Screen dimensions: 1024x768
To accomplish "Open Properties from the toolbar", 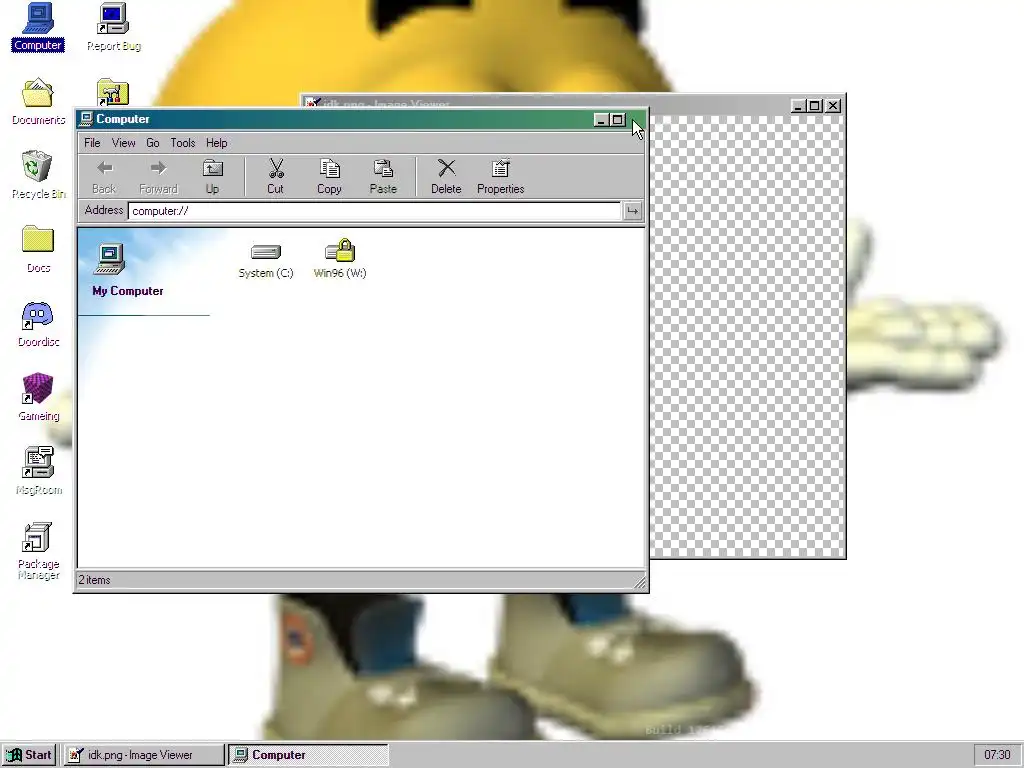I will 500,177.
